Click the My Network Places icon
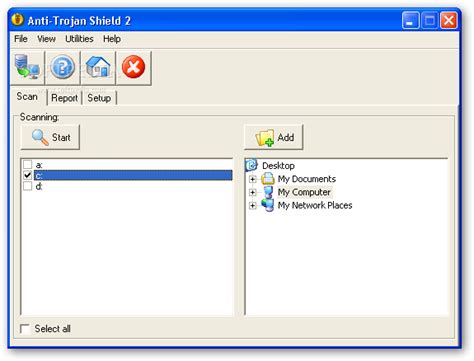Image resolution: width=474 pixels, height=361 pixels. pyautogui.click(x=268, y=205)
